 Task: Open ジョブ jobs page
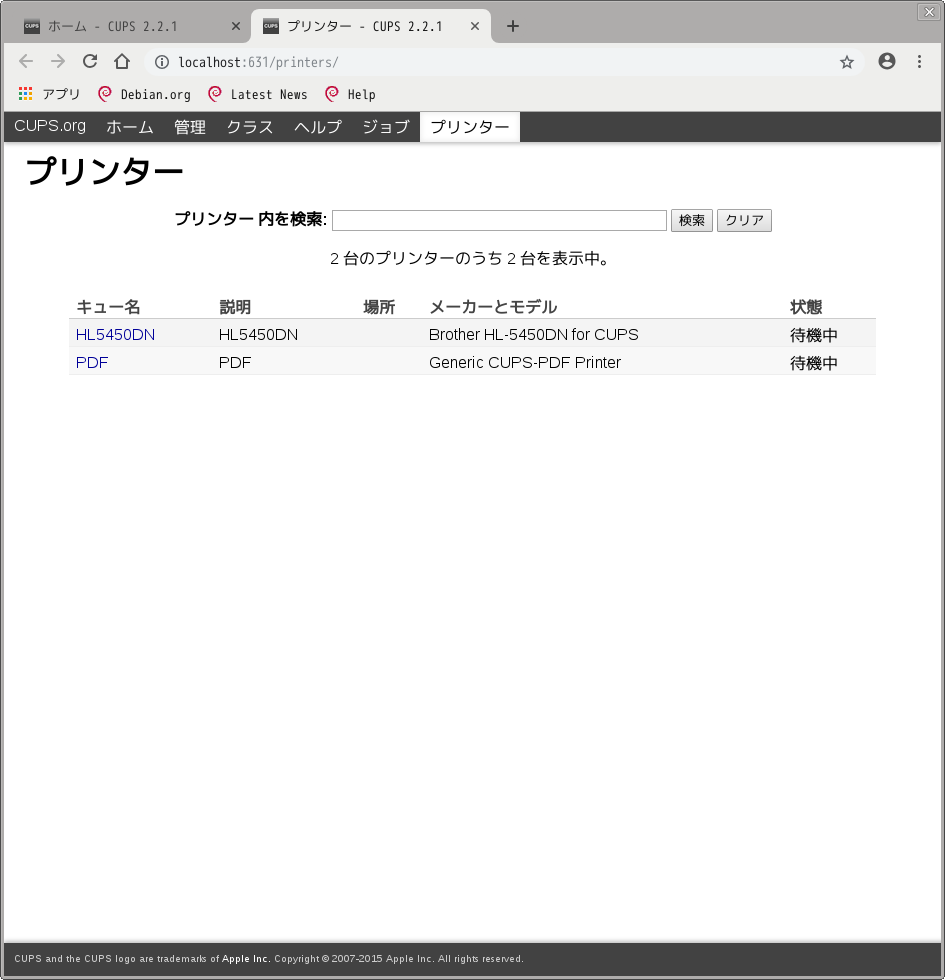coord(386,126)
